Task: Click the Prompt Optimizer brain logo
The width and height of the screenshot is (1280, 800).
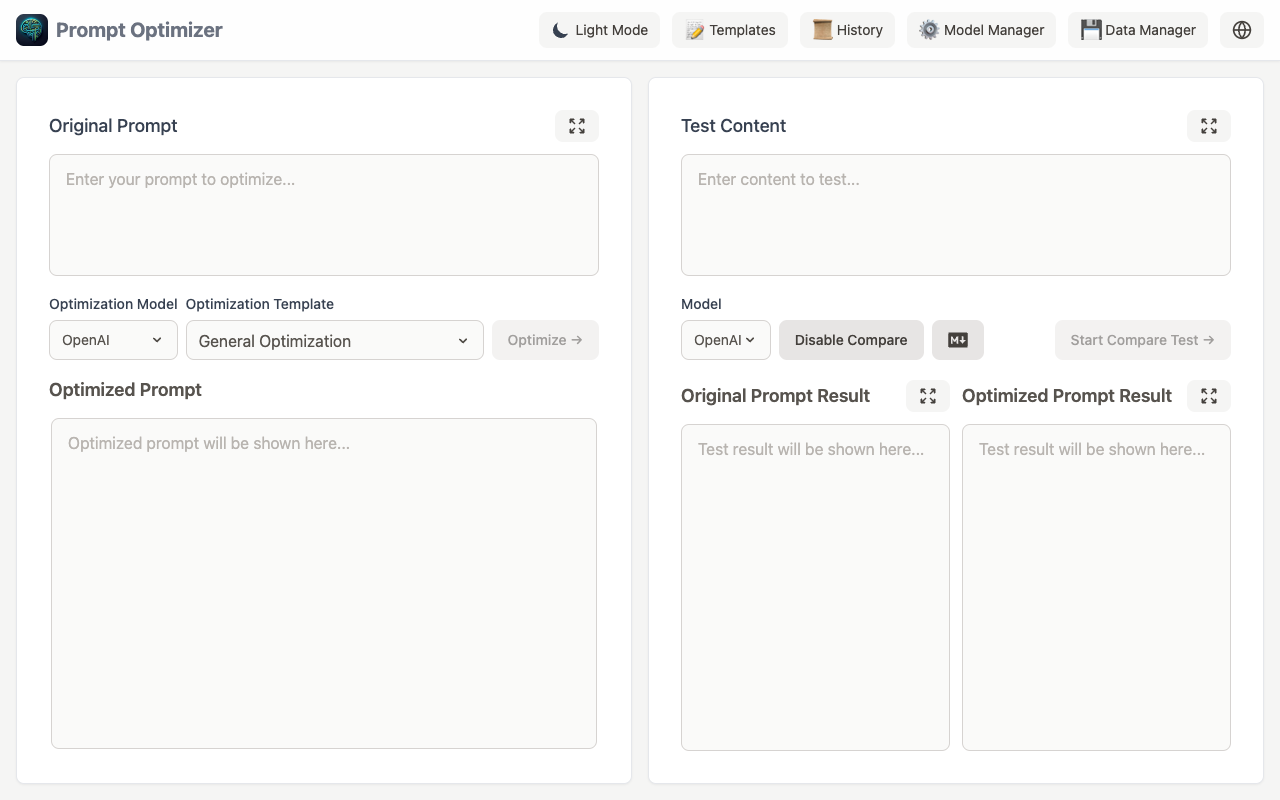Action: 30,30
